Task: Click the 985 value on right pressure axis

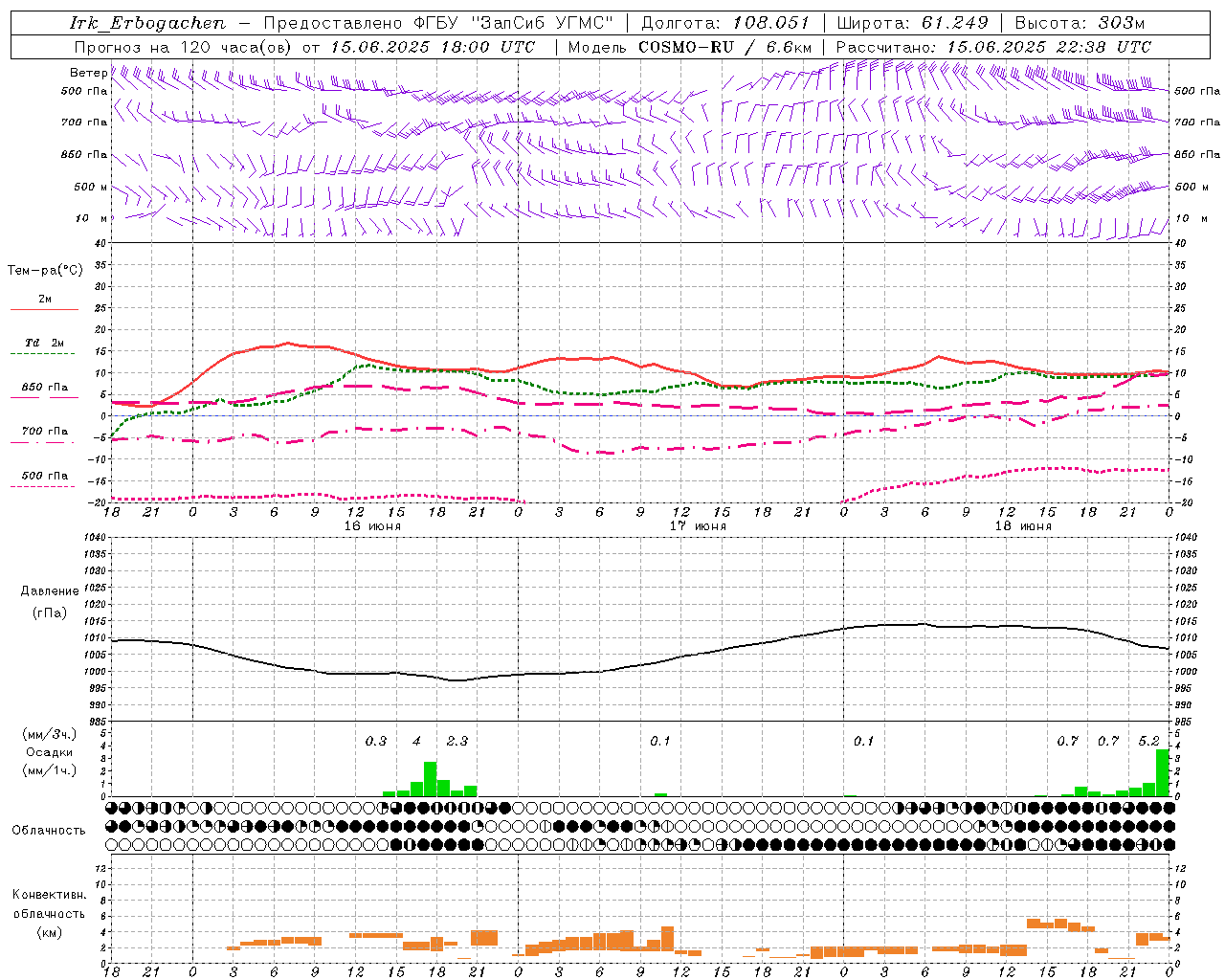Action: coord(1186,722)
